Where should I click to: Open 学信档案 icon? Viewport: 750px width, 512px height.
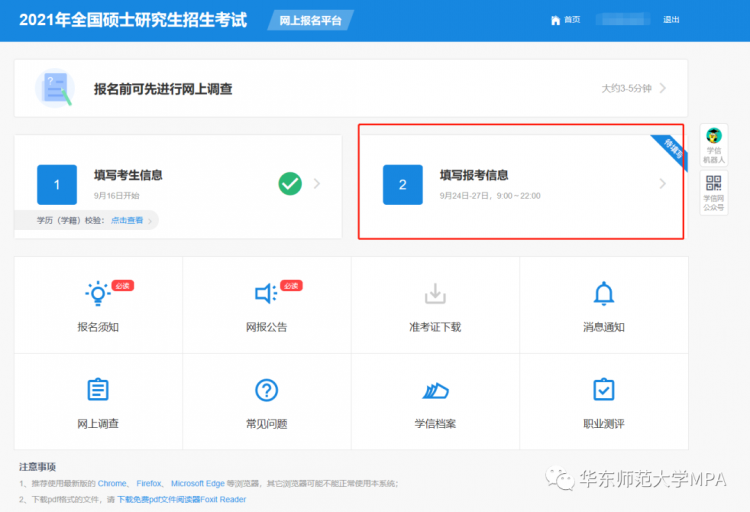tap(435, 390)
